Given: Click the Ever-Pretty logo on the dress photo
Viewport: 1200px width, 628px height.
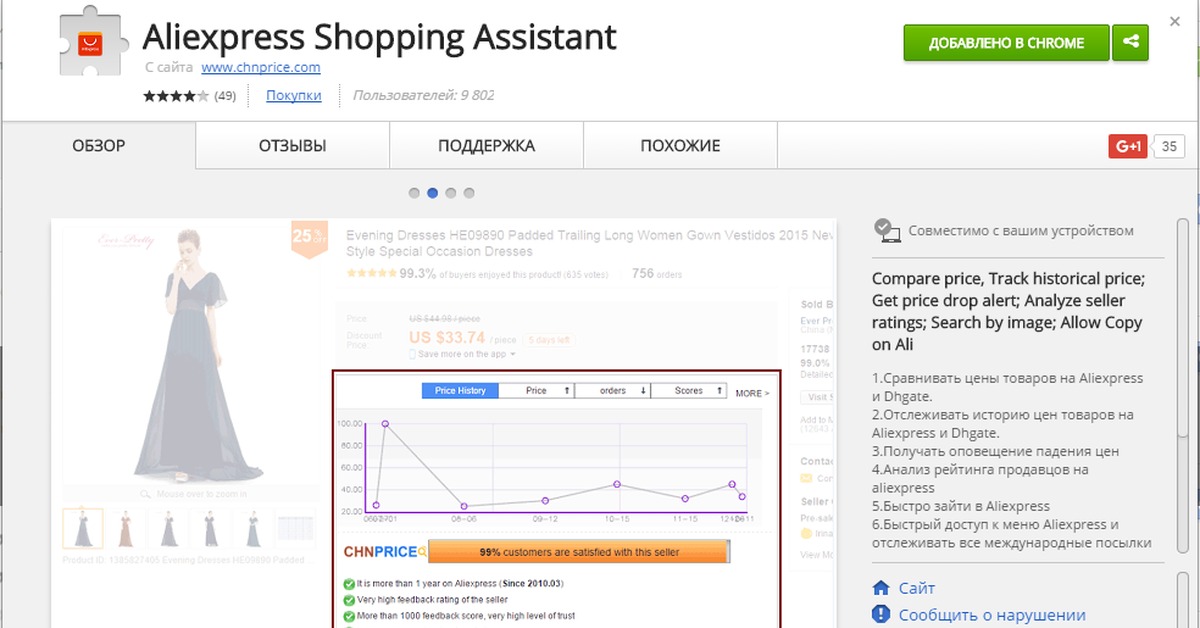Looking at the screenshot, I should pyautogui.click(x=125, y=239).
